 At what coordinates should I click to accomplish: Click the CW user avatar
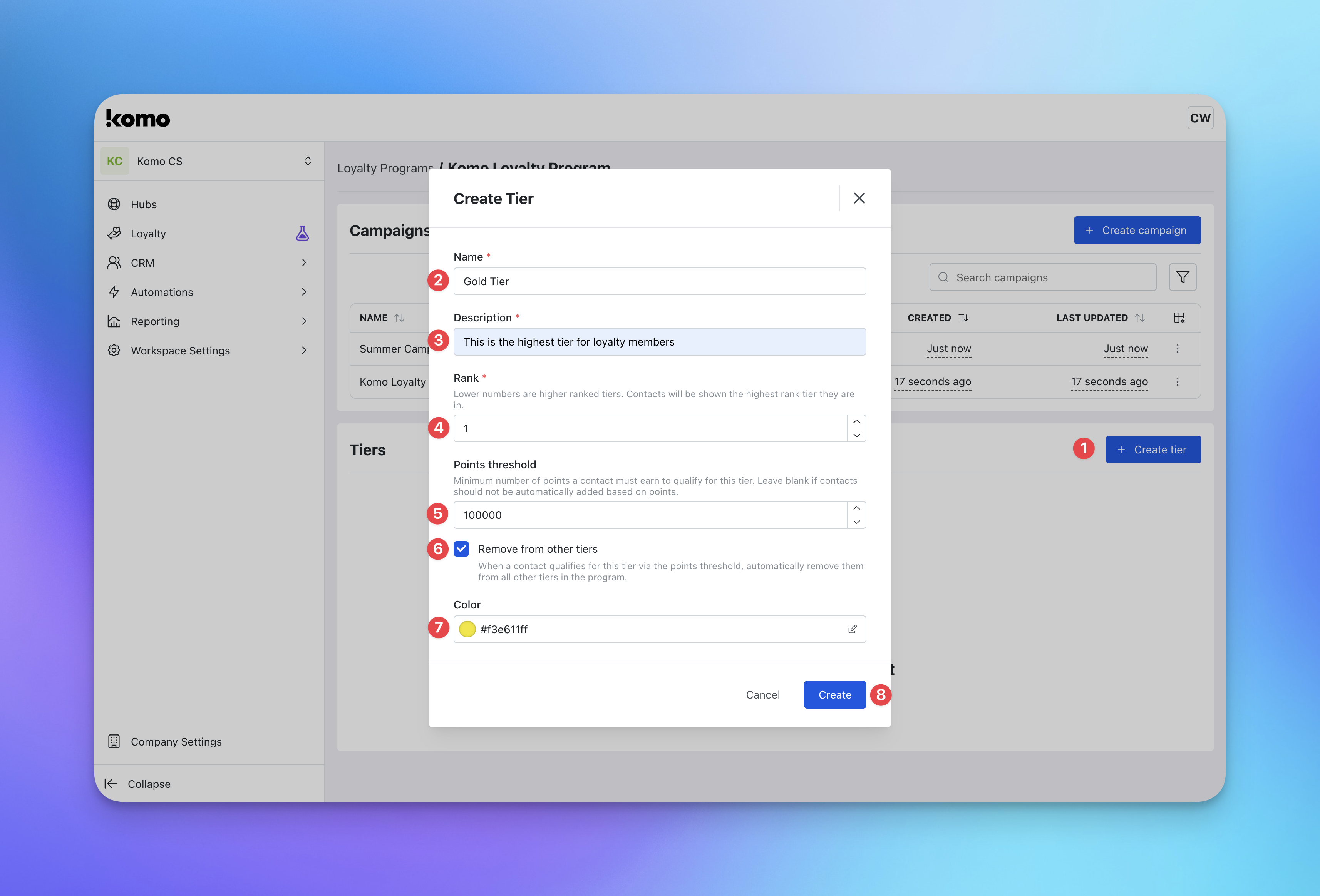tap(1199, 118)
